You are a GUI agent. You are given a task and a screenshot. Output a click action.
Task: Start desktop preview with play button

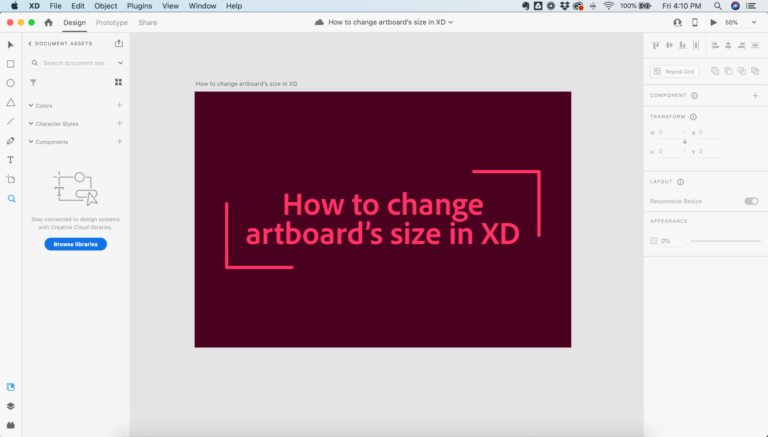713,23
